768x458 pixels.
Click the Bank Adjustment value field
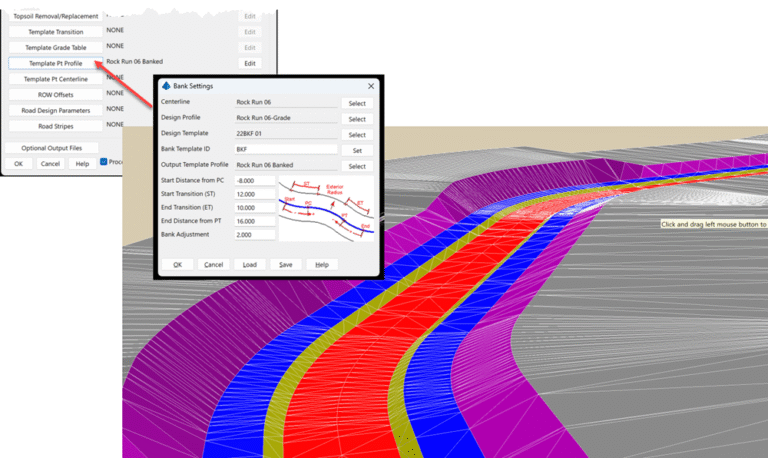(x=255, y=235)
